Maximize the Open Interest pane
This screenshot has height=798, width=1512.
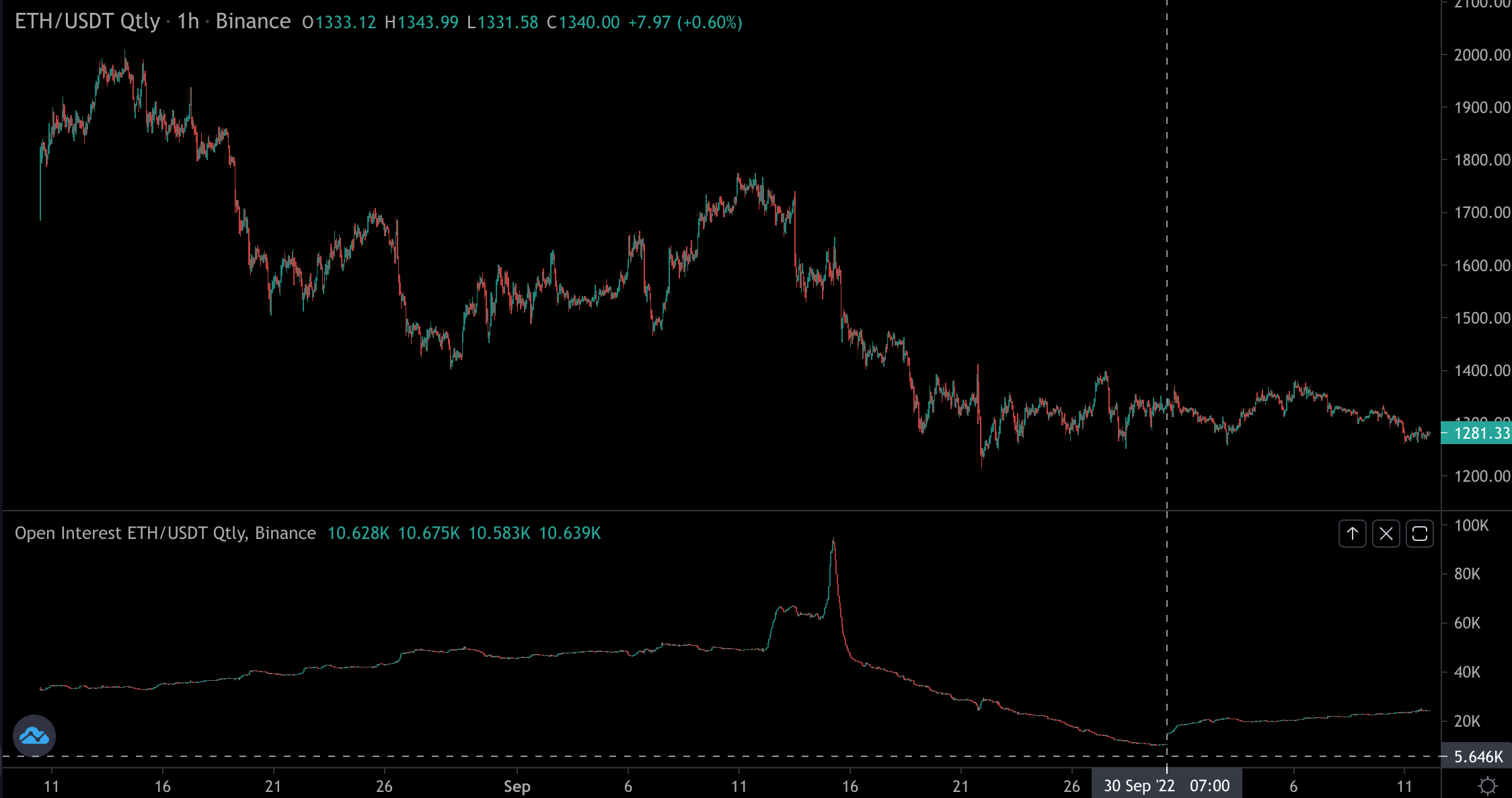[x=1419, y=534]
